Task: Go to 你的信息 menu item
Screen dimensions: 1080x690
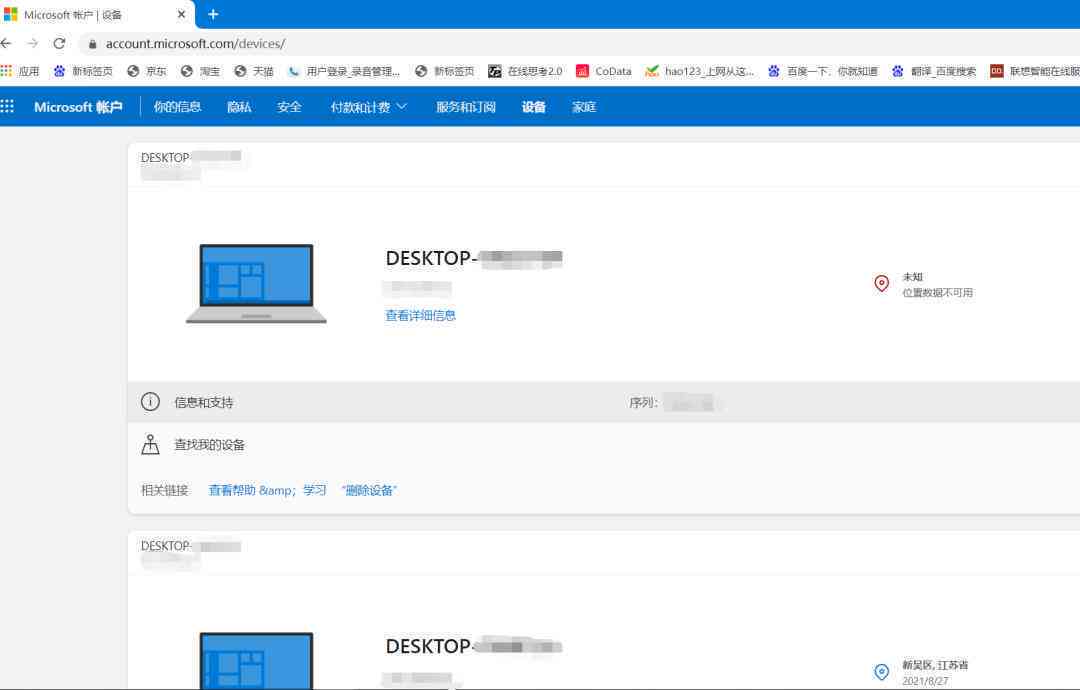Action: tap(177, 107)
